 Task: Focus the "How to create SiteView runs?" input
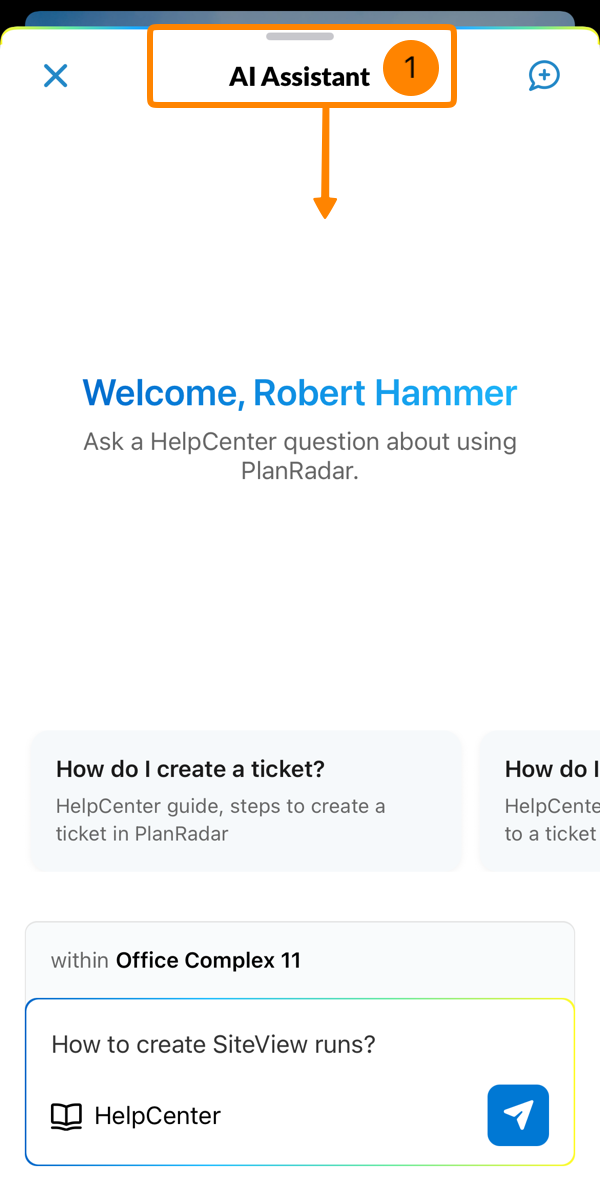214,1045
